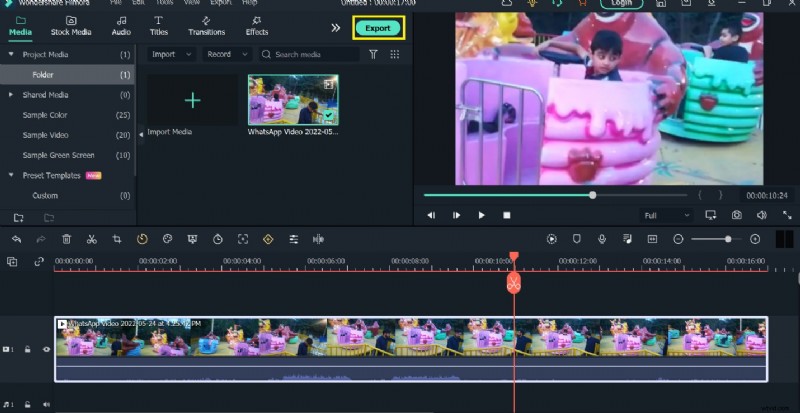Click the green Export button
The width and height of the screenshot is (800, 413).
(378, 28)
